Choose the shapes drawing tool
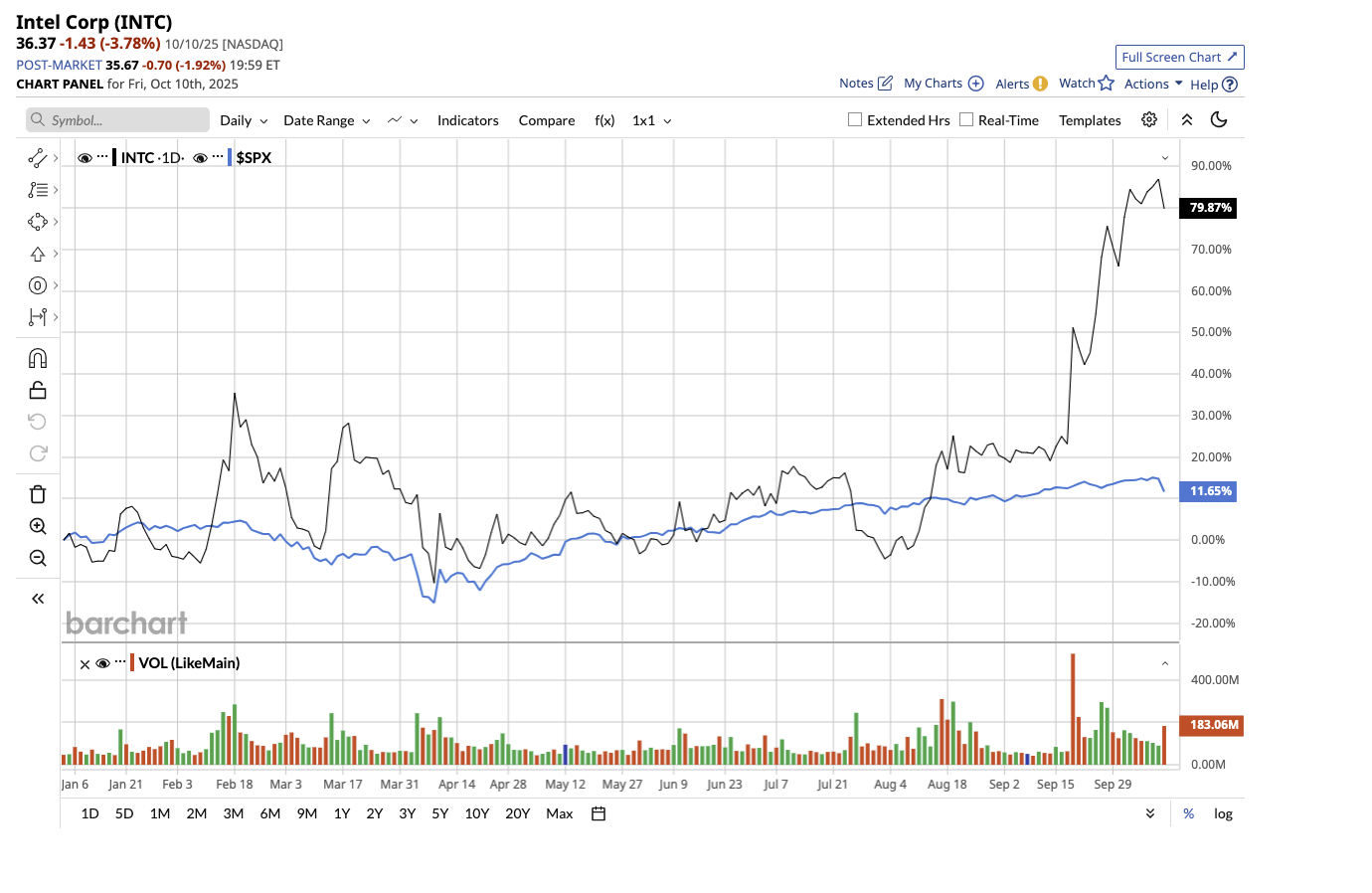1372x893 pixels. [38, 222]
